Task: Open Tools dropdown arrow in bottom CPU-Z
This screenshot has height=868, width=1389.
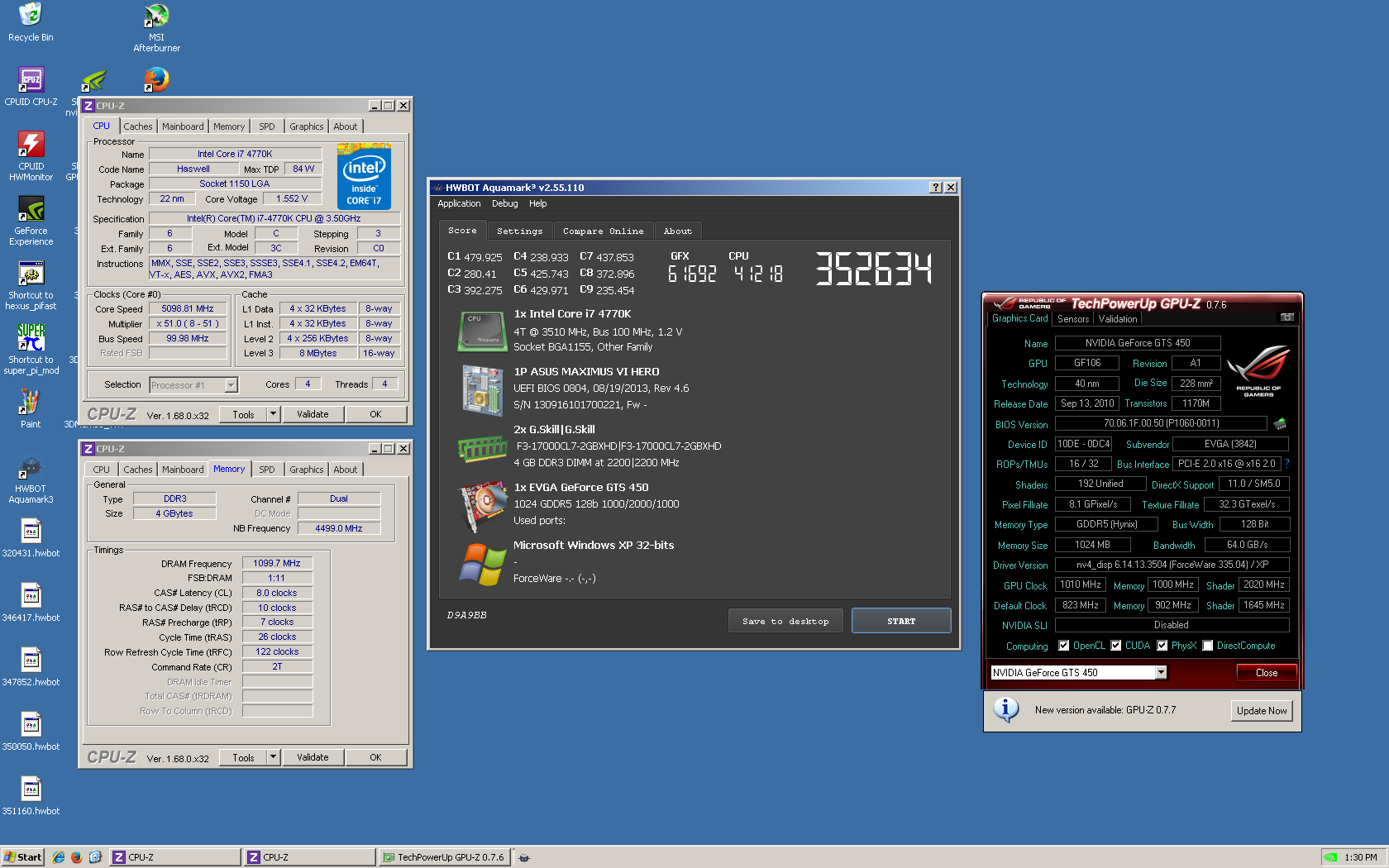Action: 273,757
